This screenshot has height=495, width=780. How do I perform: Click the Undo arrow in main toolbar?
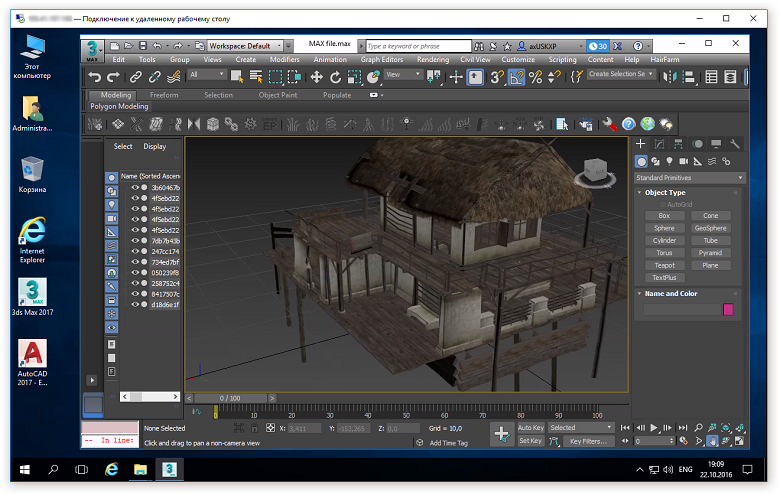pos(94,76)
